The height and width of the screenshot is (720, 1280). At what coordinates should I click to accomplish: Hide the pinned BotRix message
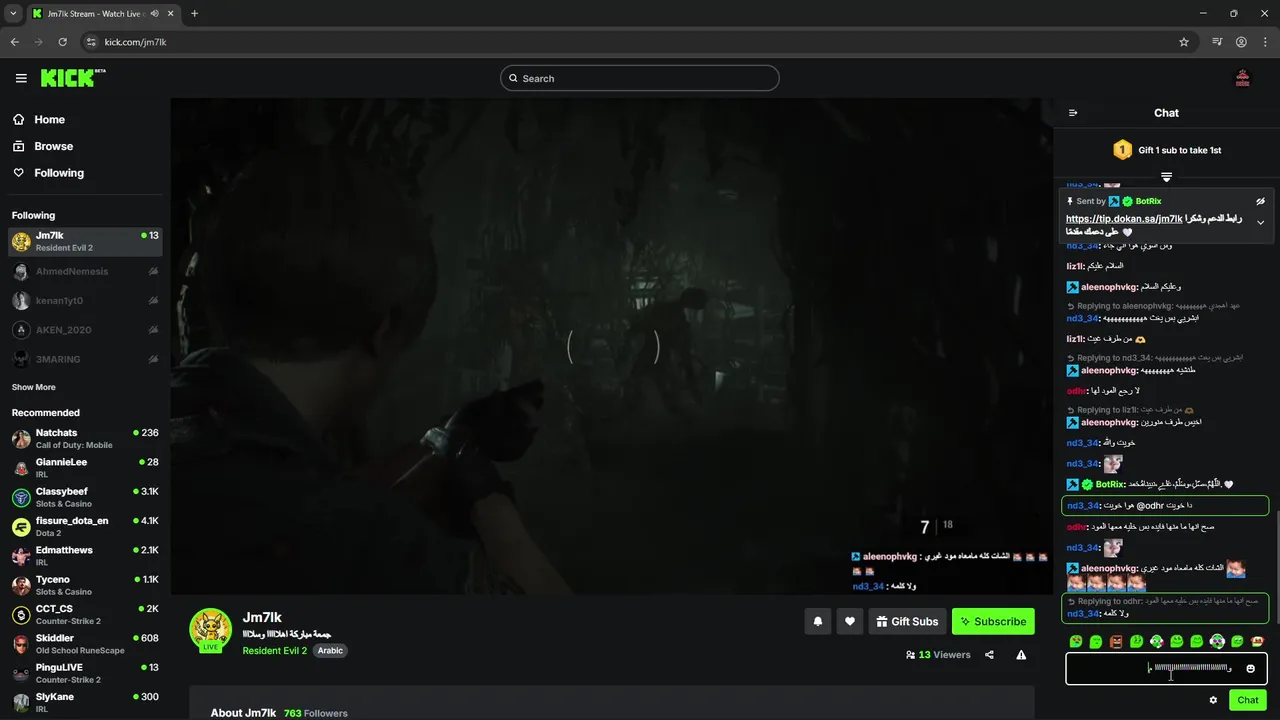[1261, 201]
